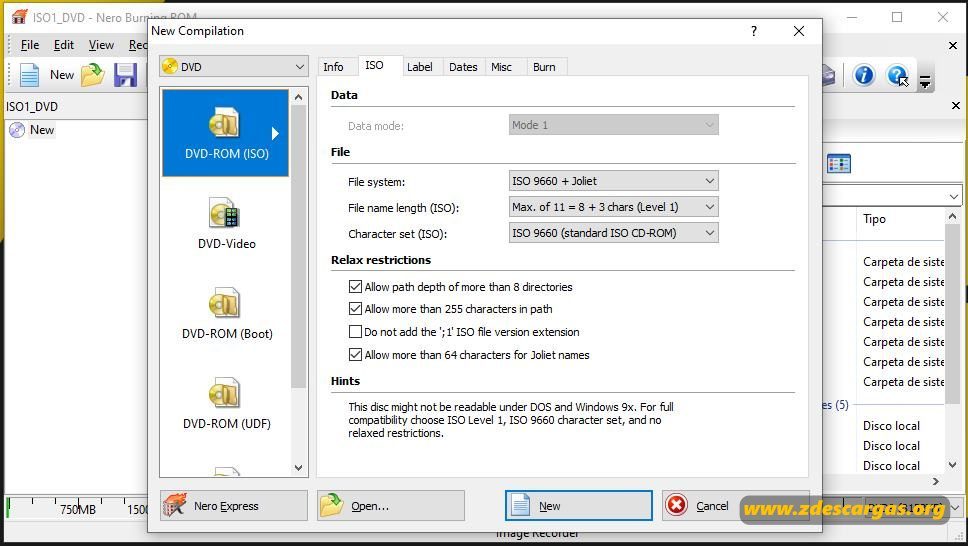Click the Nero Express button
This screenshot has height=546, width=968.
click(233, 506)
